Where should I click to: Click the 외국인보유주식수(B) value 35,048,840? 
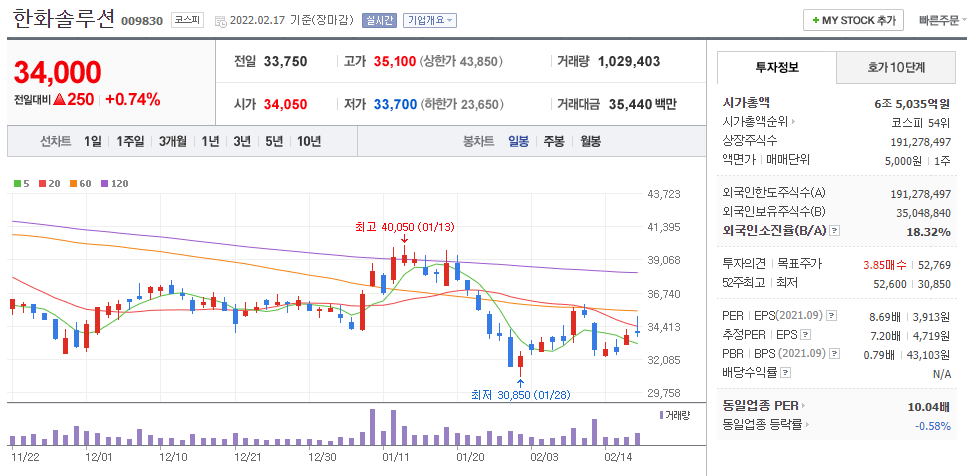tap(923, 213)
